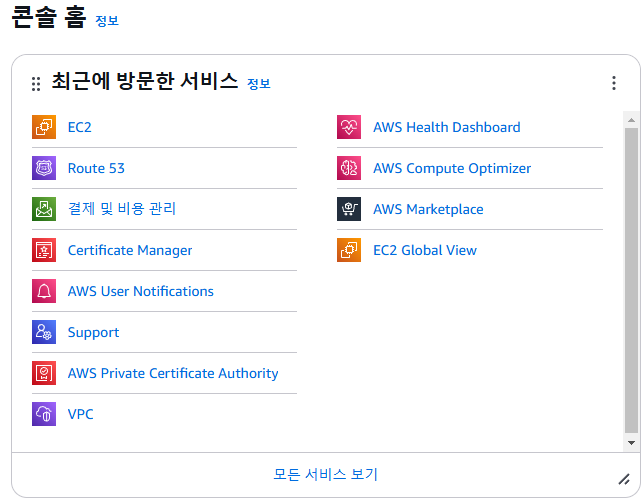
Task: Open the AWS Compute Optimizer link
Action: (x=452, y=168)
